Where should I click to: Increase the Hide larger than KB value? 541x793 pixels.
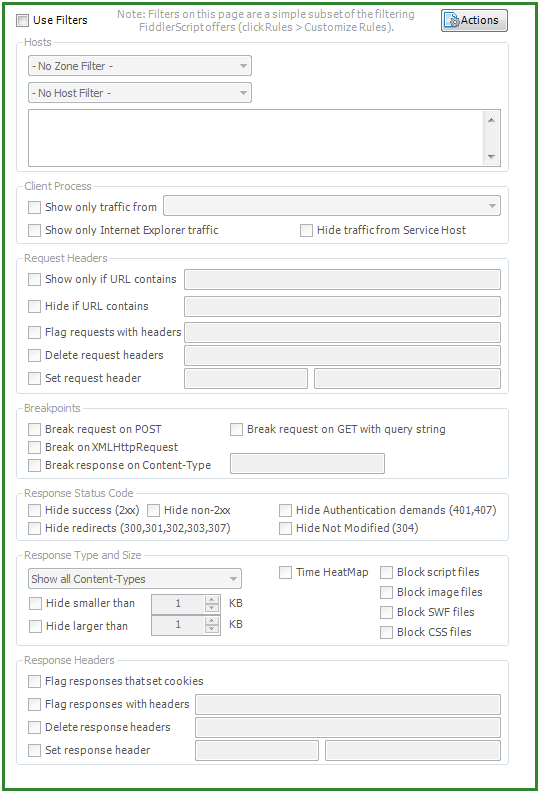(x=212, y=621)
